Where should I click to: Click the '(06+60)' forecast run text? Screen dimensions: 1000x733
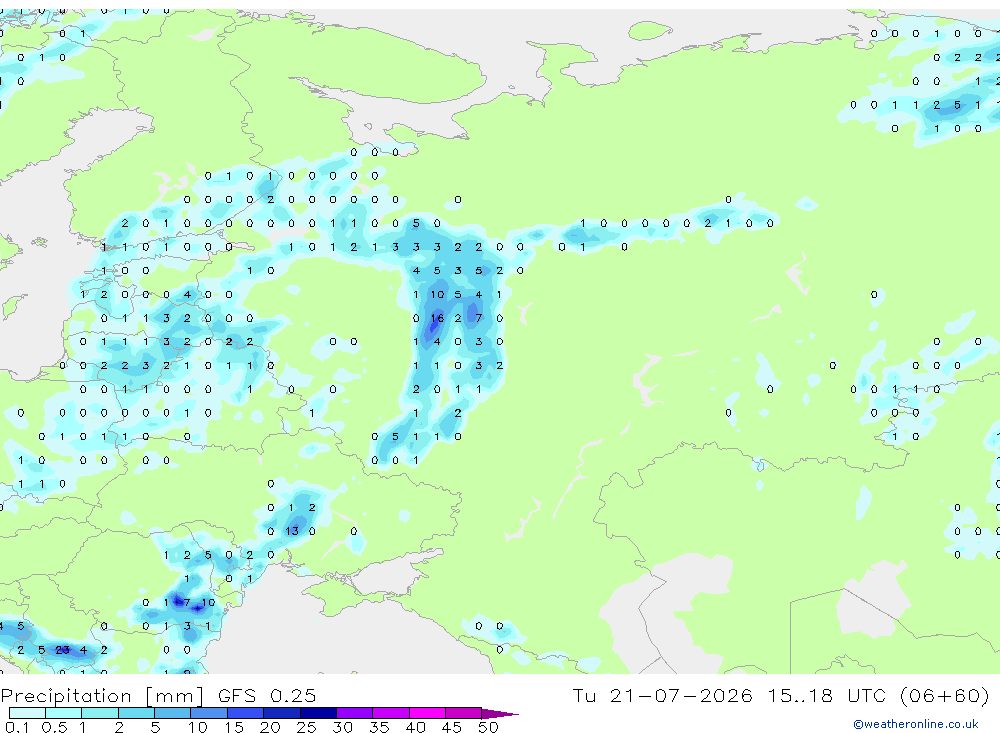click(x=945, y=695)
